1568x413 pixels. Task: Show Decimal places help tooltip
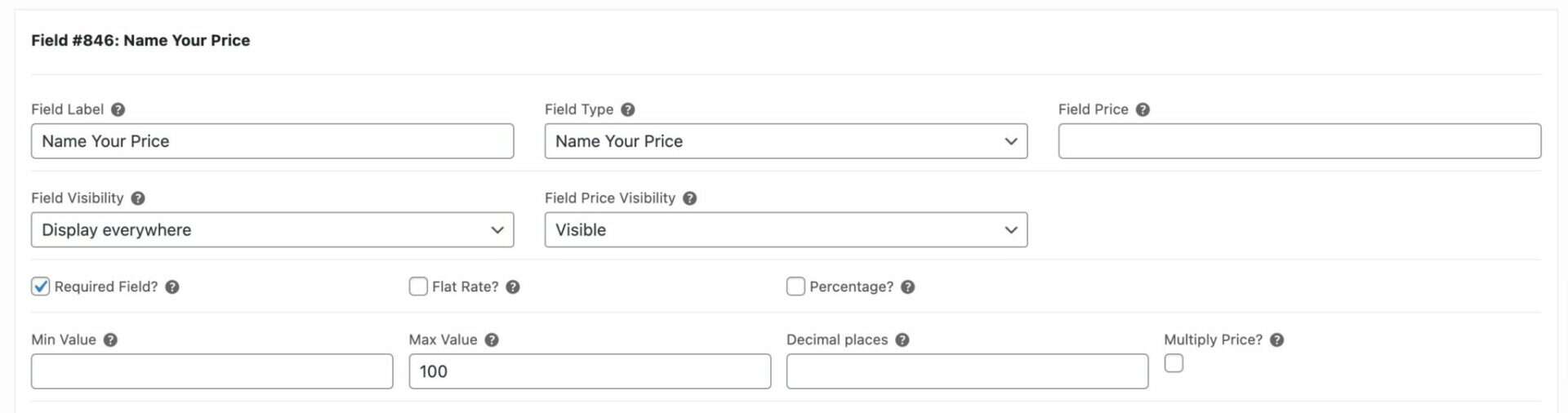pos(902,340)
